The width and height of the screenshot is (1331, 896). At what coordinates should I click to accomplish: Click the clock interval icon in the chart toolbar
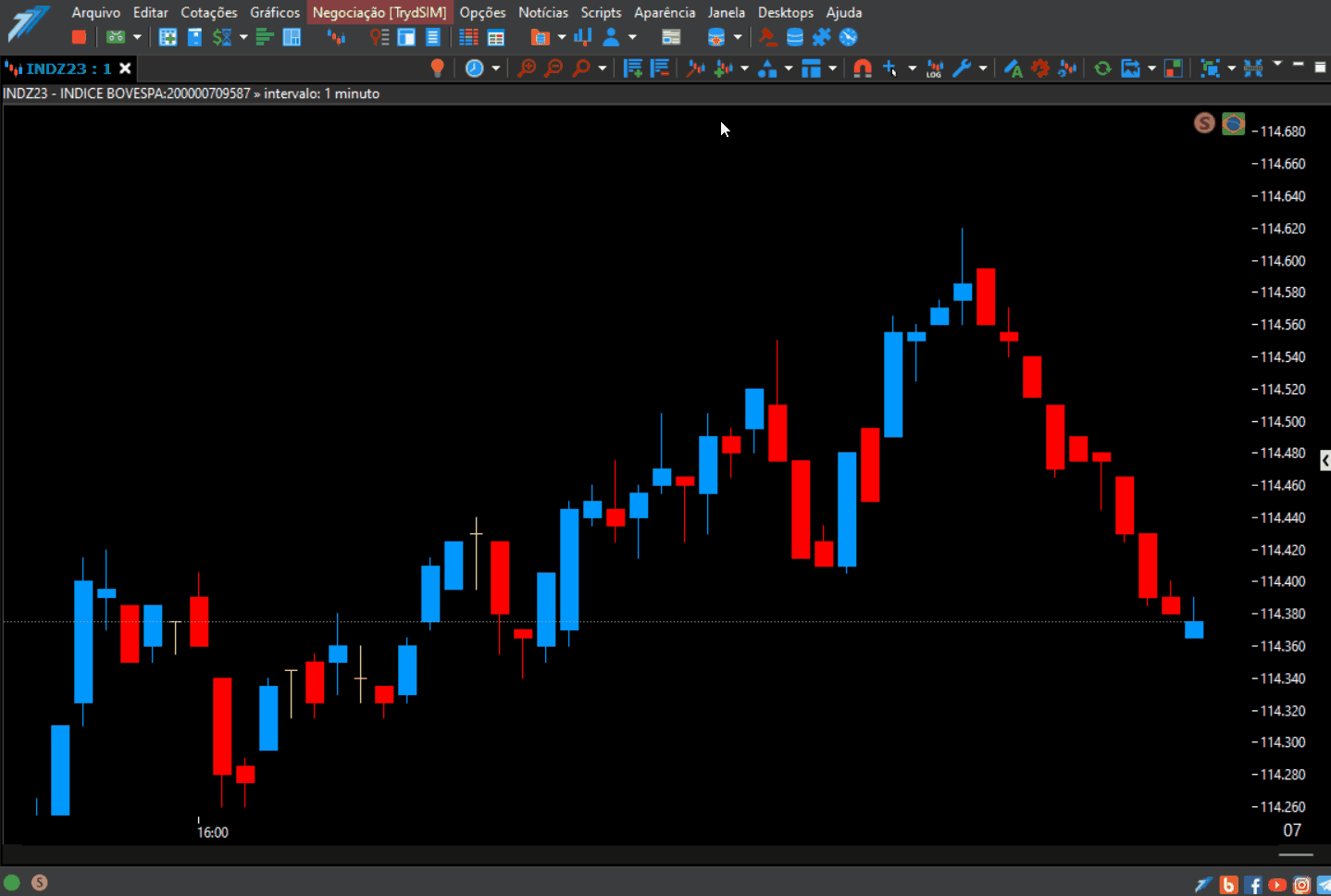coord(475,68)
